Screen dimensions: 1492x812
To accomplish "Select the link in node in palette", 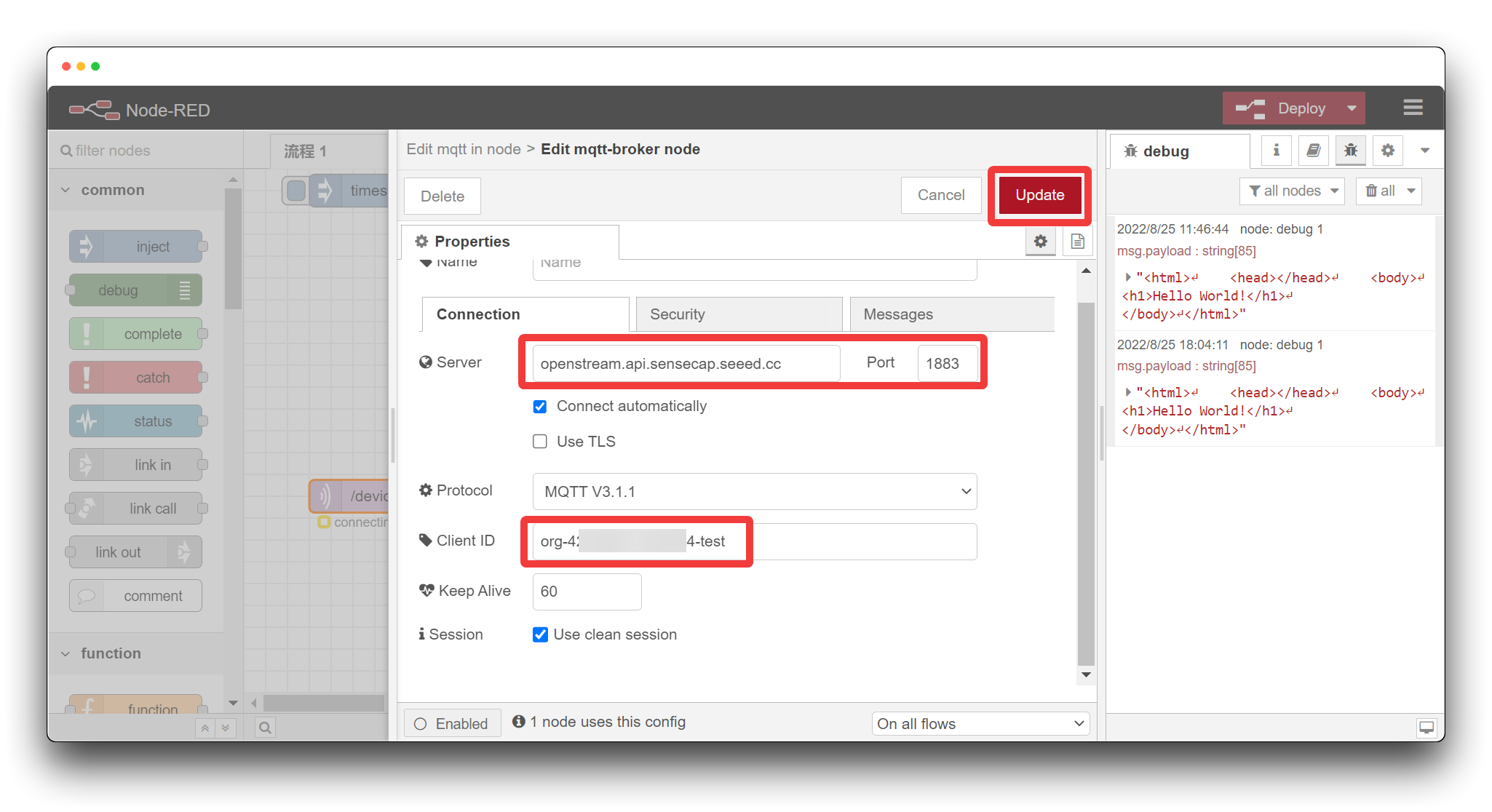I will (x=136, y=465).
